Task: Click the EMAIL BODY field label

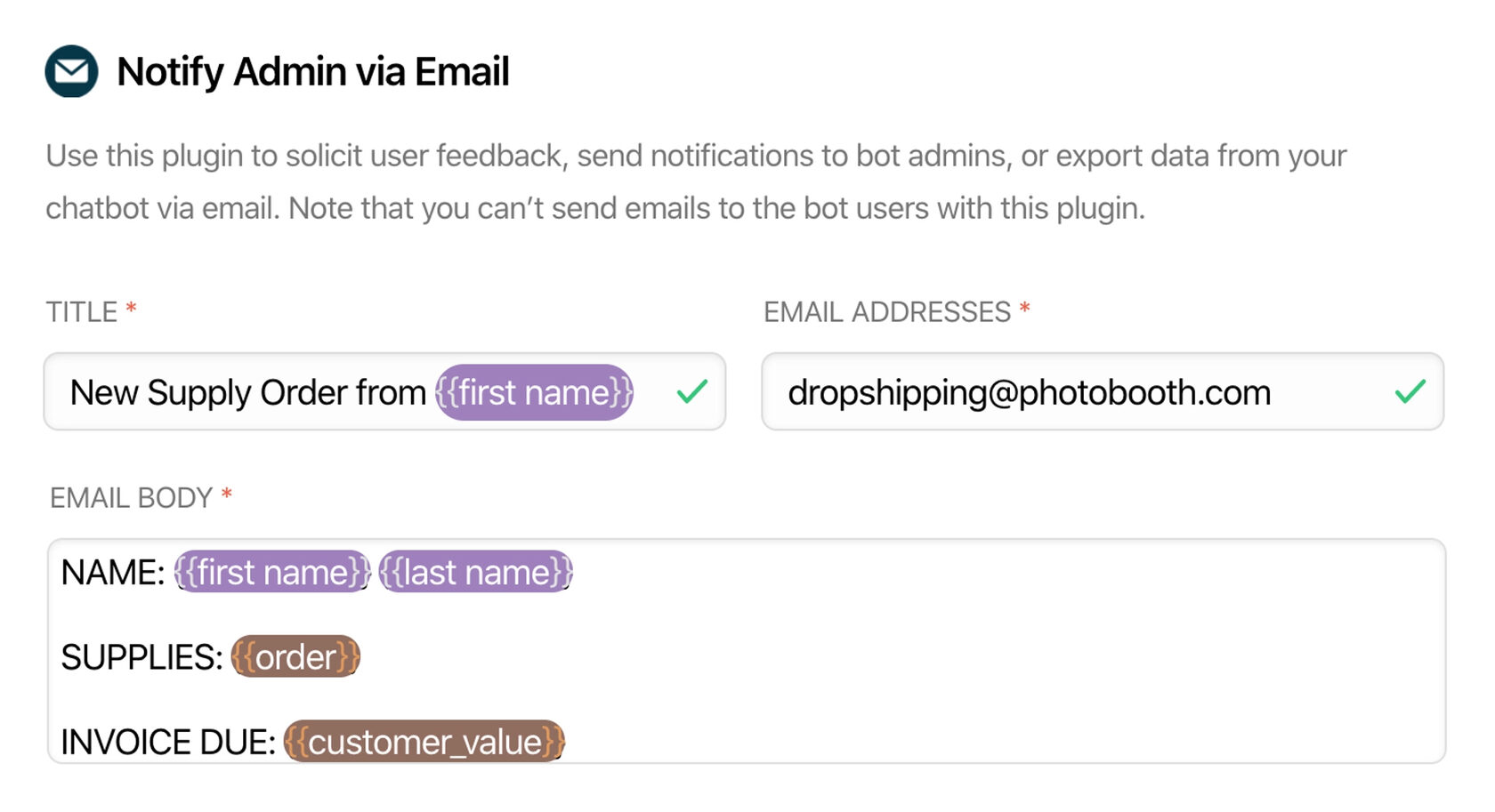Action: (x=131, y=498)
